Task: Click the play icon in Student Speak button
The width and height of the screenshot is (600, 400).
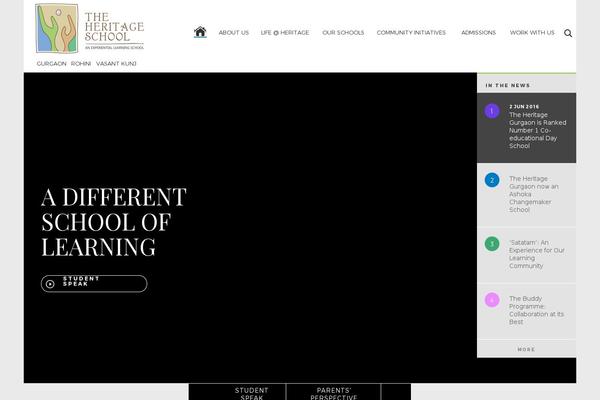Action: [x=50, y=284]
